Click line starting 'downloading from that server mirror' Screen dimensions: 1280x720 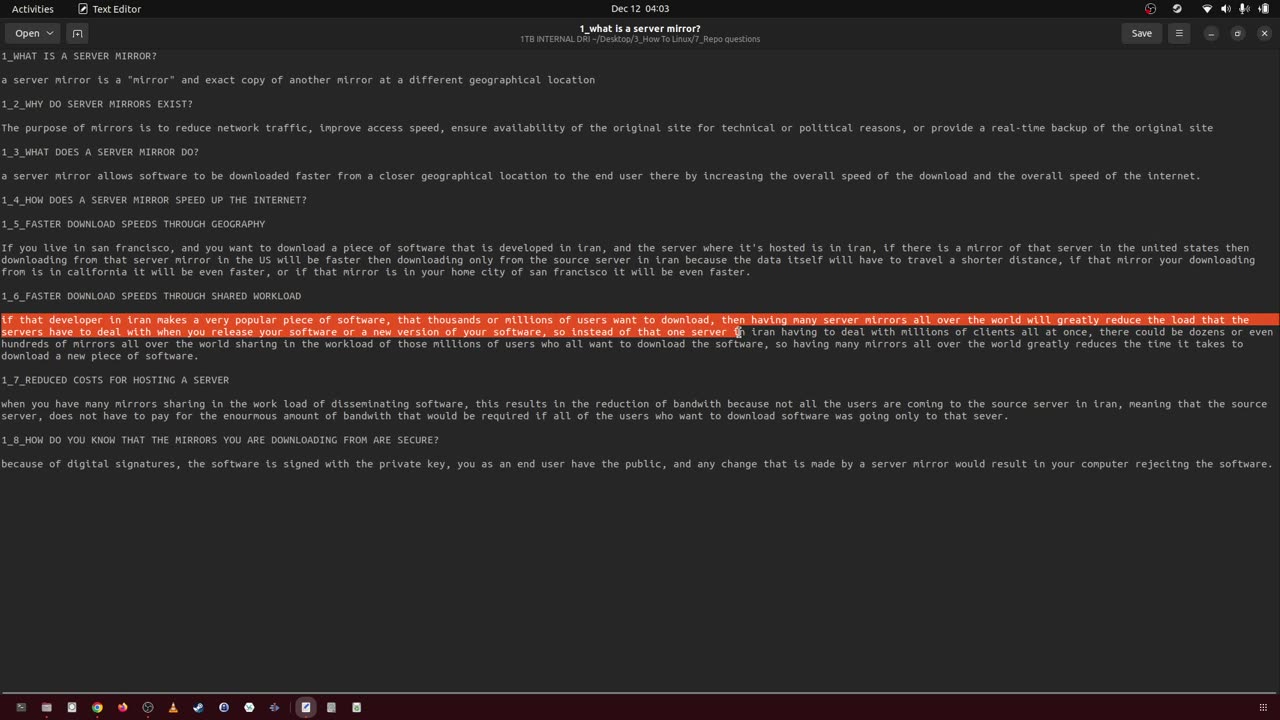628,260
